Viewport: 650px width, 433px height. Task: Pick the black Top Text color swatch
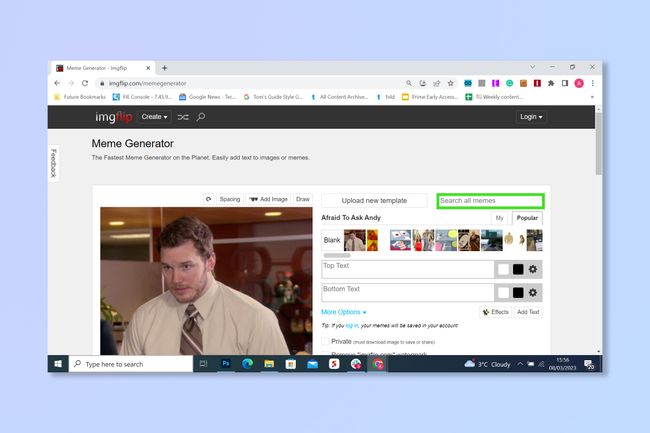coord(518,269)
